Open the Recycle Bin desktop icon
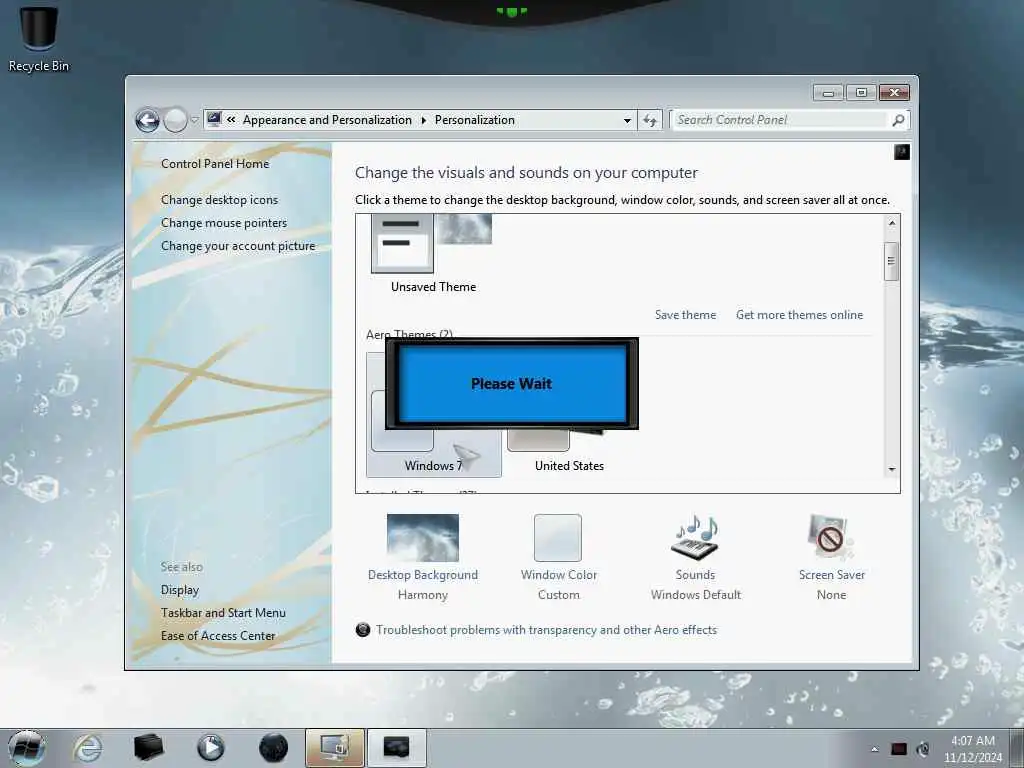Viewport: 1024px width, 768px height. click(x=39, y=38)
